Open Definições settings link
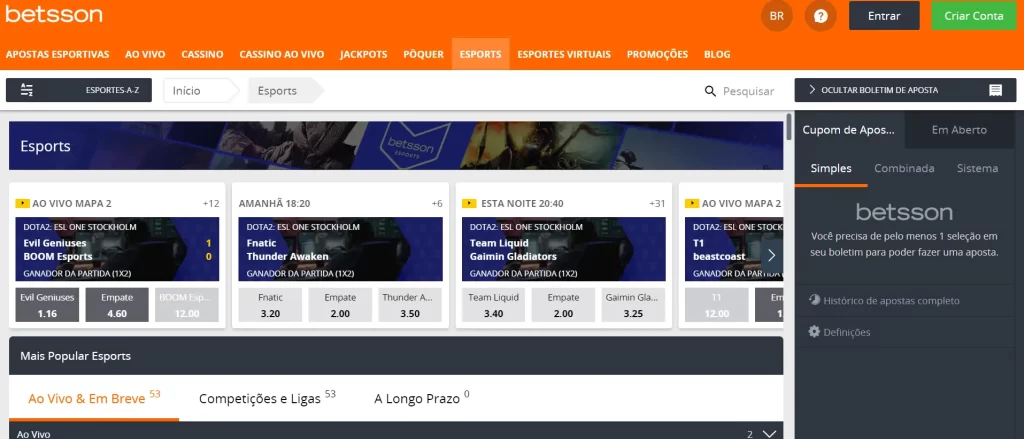The width and height of the screenshot is (1024, 439). click(847, 333)
